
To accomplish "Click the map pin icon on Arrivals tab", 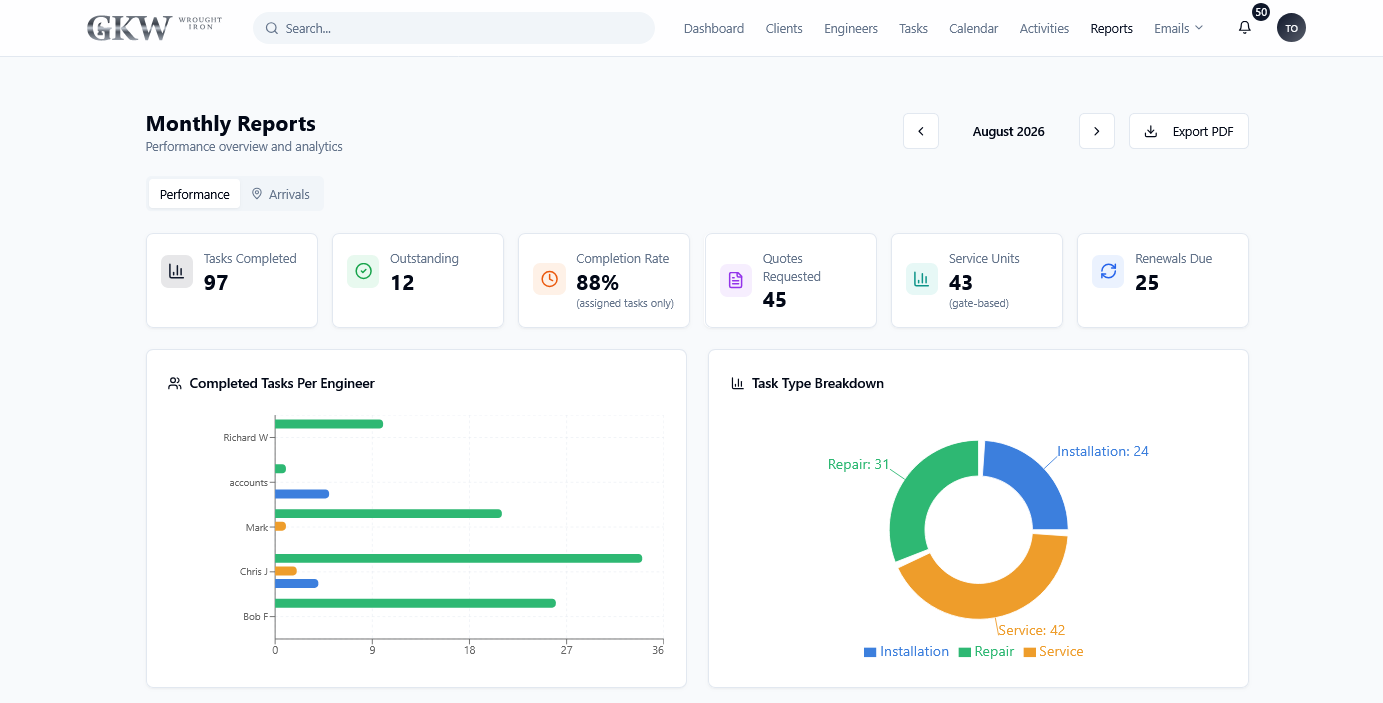I will click(257, 194).
